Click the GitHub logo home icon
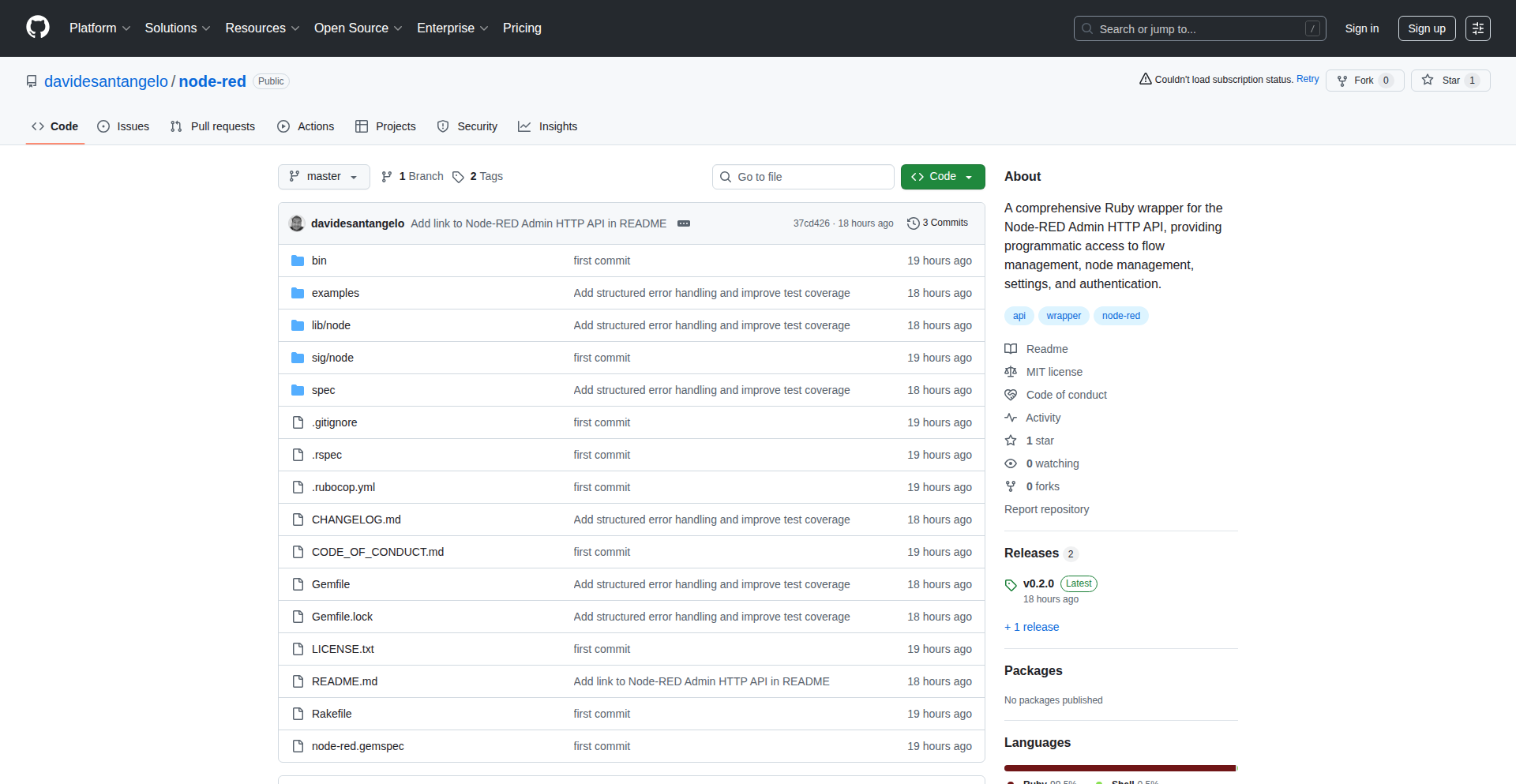The image size is (1516, 784). (36, 28)
